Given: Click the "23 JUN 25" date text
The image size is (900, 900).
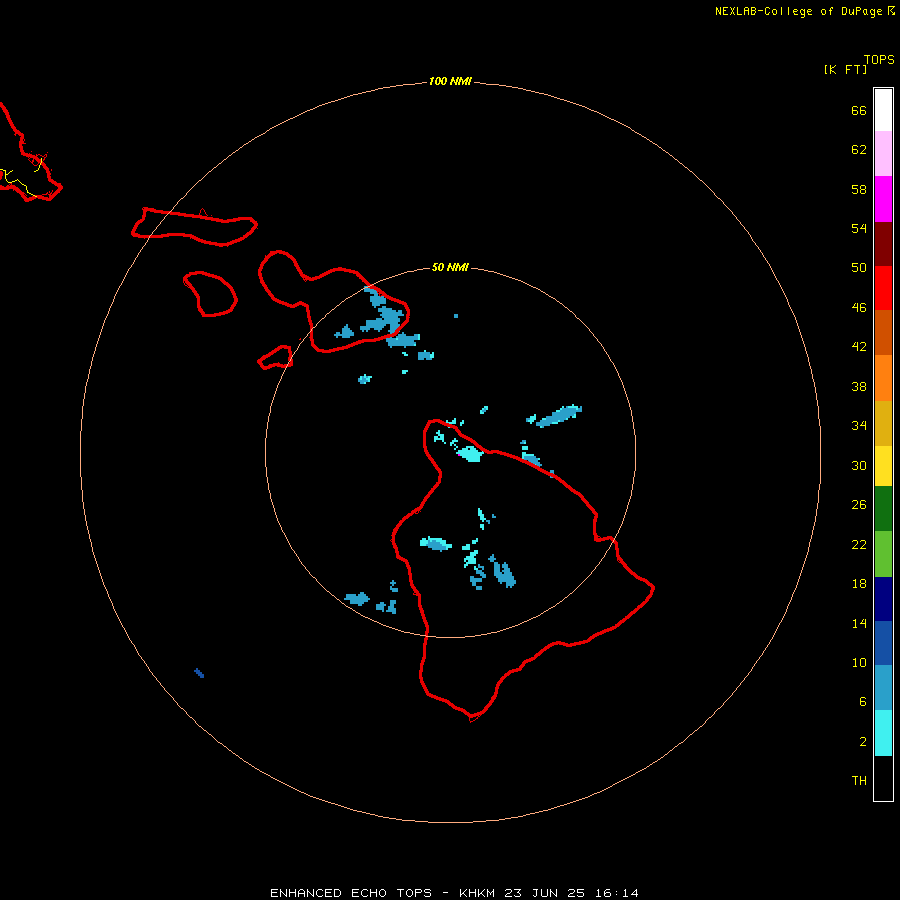Looking at the screenshot, I should point(544,893).
